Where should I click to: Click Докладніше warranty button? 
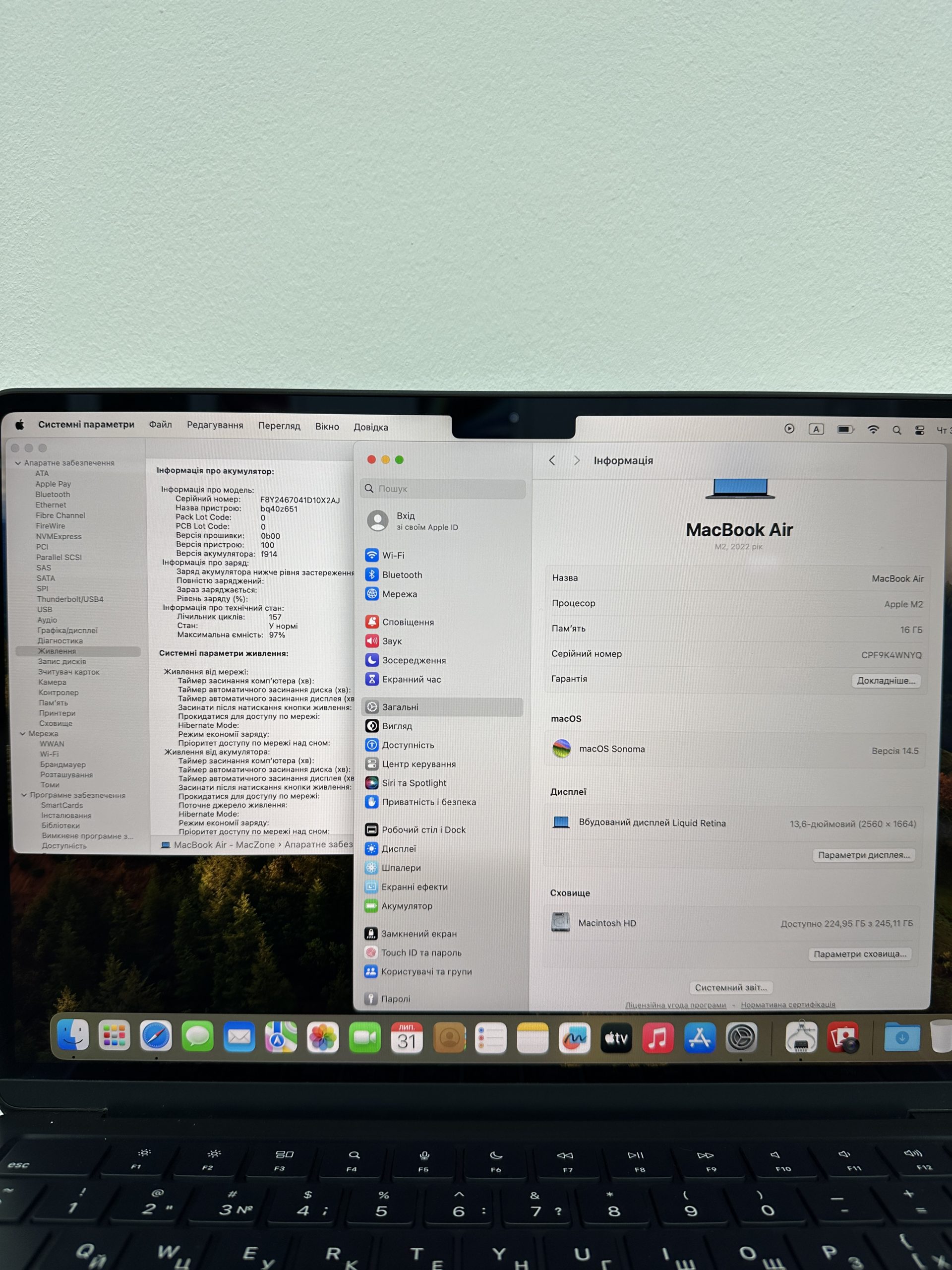click(886, 680)
